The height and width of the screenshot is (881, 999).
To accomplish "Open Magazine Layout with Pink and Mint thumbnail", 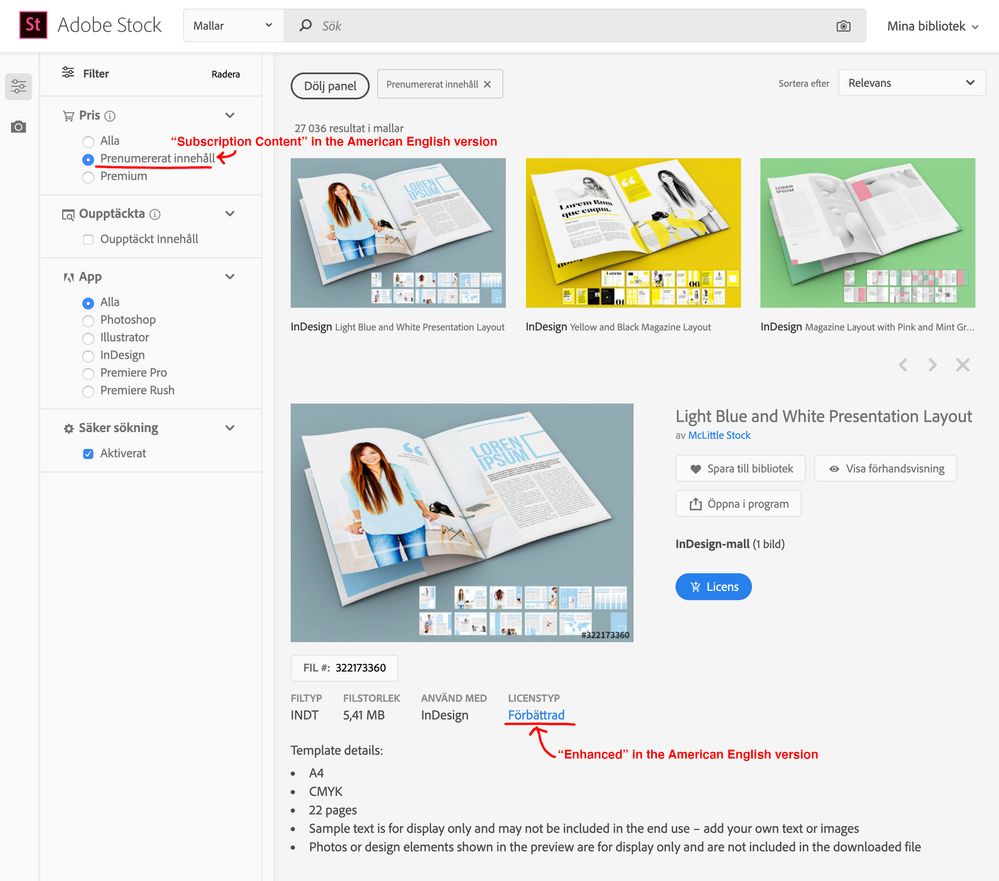I will point(868,233).
